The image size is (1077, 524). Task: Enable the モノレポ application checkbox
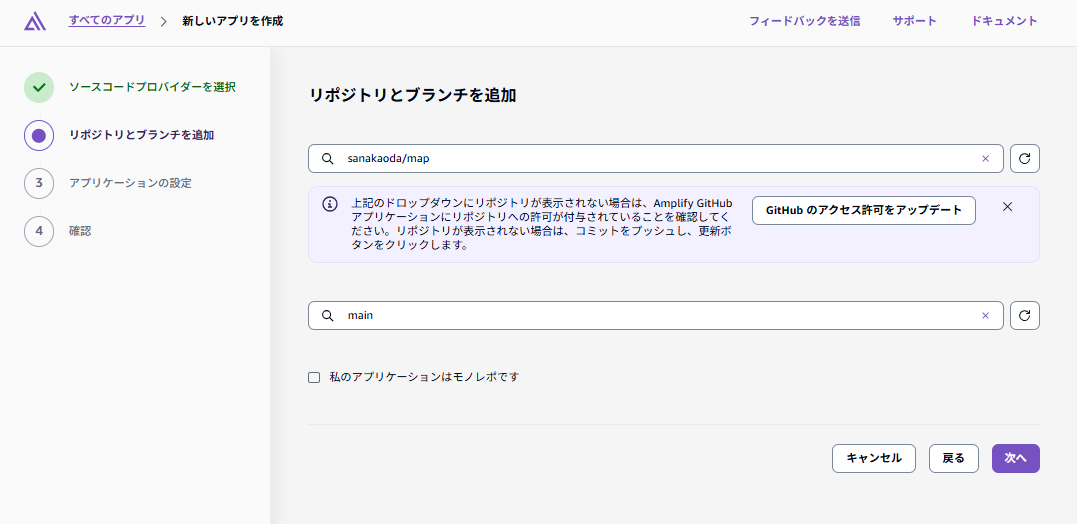point(314,377)
